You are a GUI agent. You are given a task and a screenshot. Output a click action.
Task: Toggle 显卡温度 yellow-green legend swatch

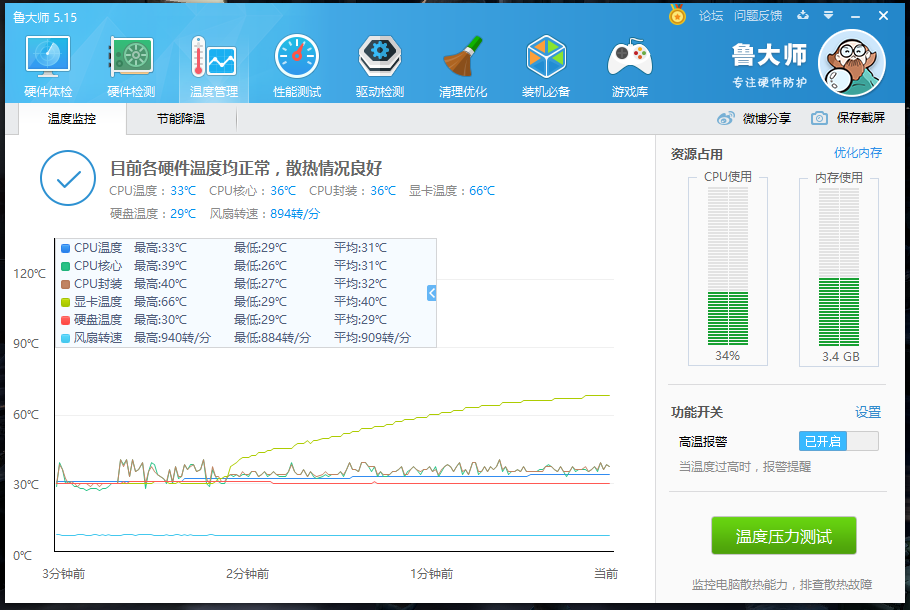66,302
